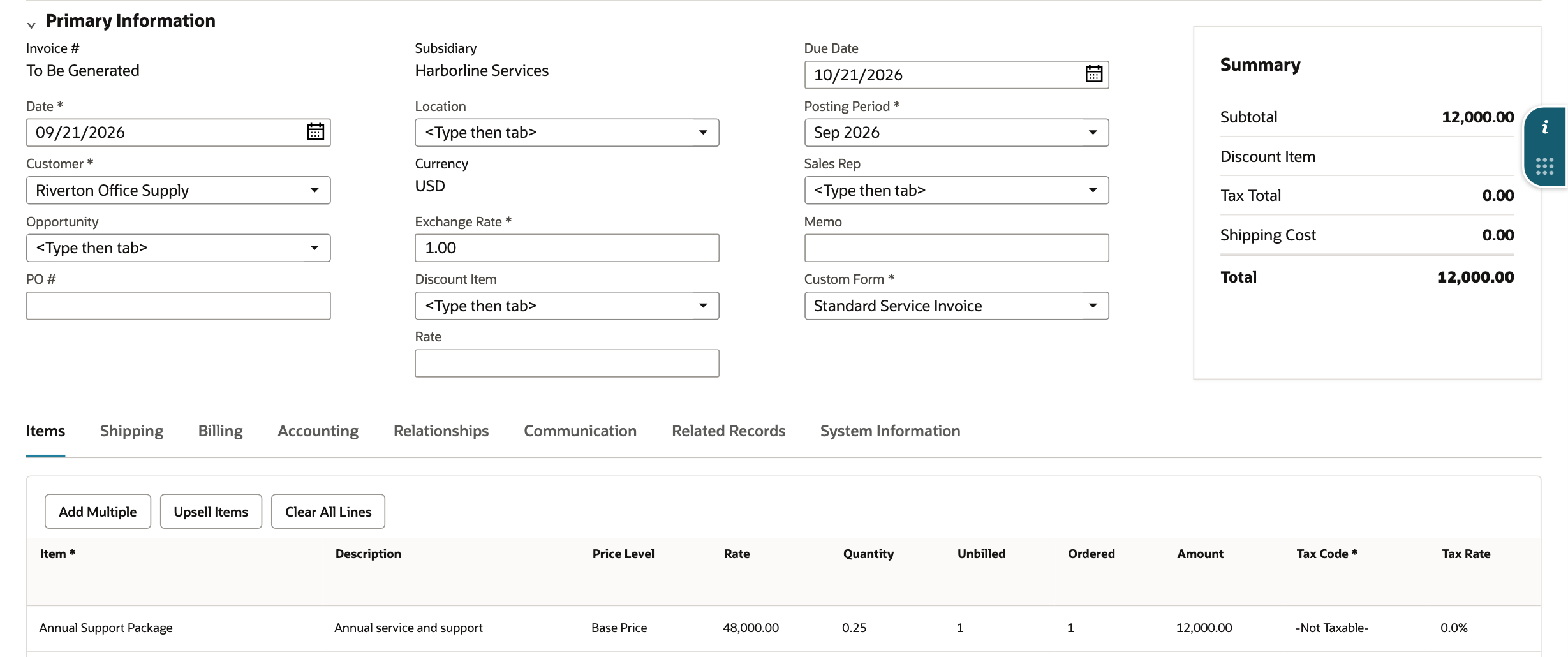The height and width of the screenshot is (657, 1568).
Task: Collapse the Primary Information section
Action: point(31,25)
